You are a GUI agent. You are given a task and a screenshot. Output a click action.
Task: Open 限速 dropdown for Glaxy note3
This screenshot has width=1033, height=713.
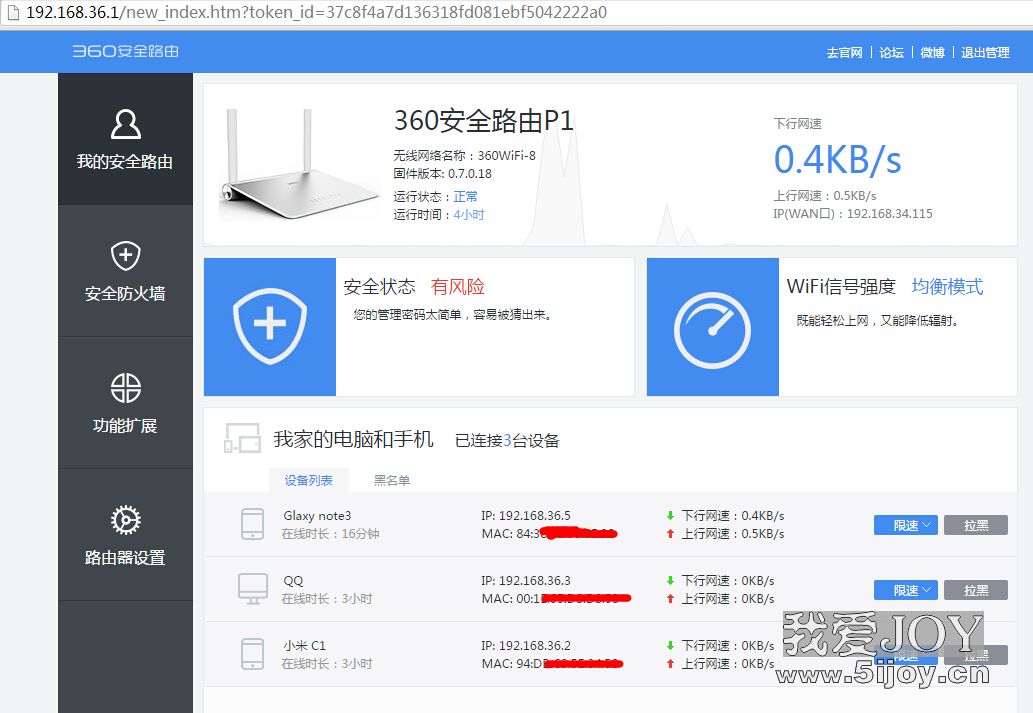pos(906,525)
